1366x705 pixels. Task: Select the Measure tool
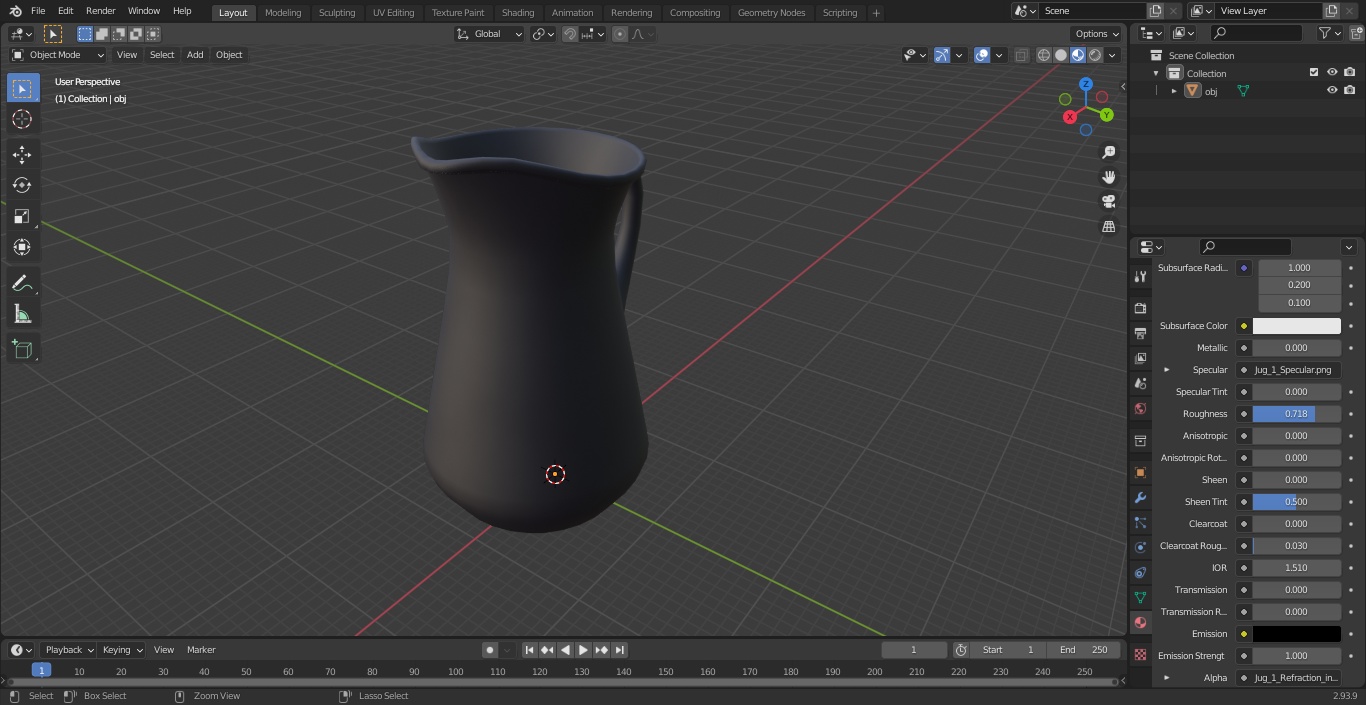22,315
